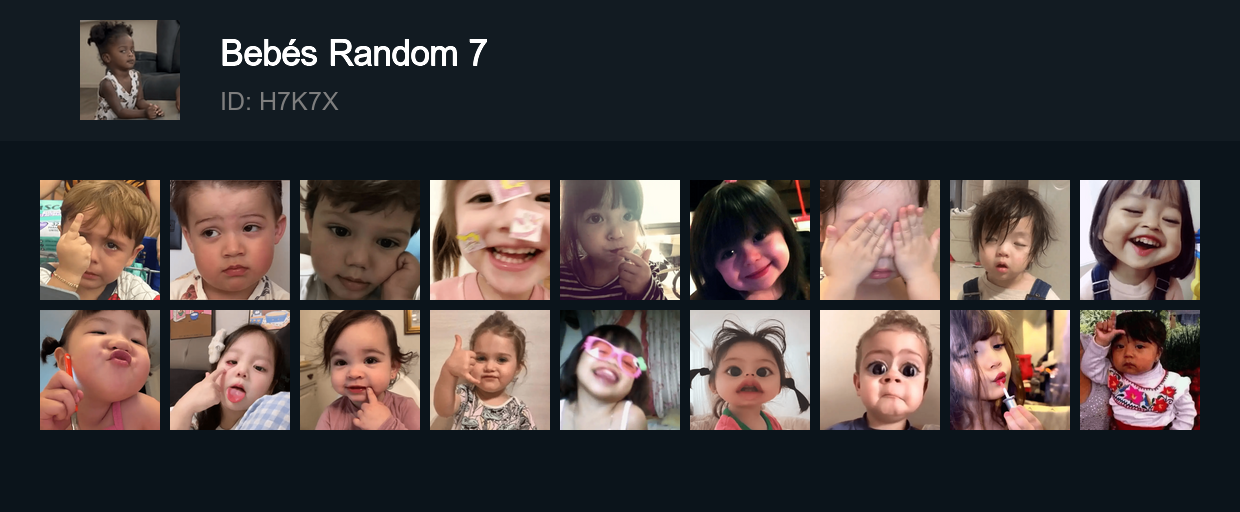Select child wearing pink glasses sticker
Image resolution: width=1240 pixels, height=512 pixels.
pos(620,370)
